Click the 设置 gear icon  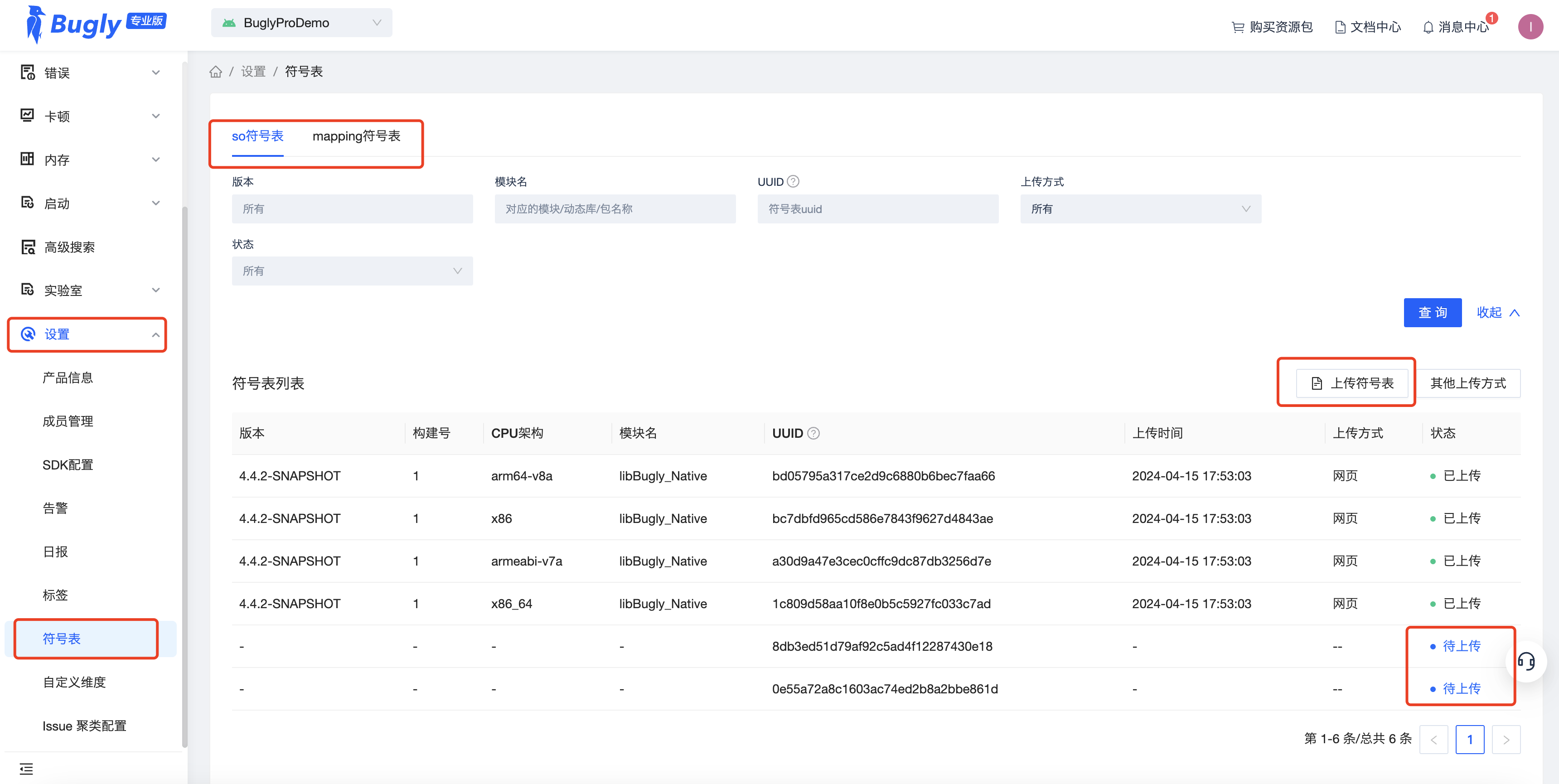click(28, 334)
